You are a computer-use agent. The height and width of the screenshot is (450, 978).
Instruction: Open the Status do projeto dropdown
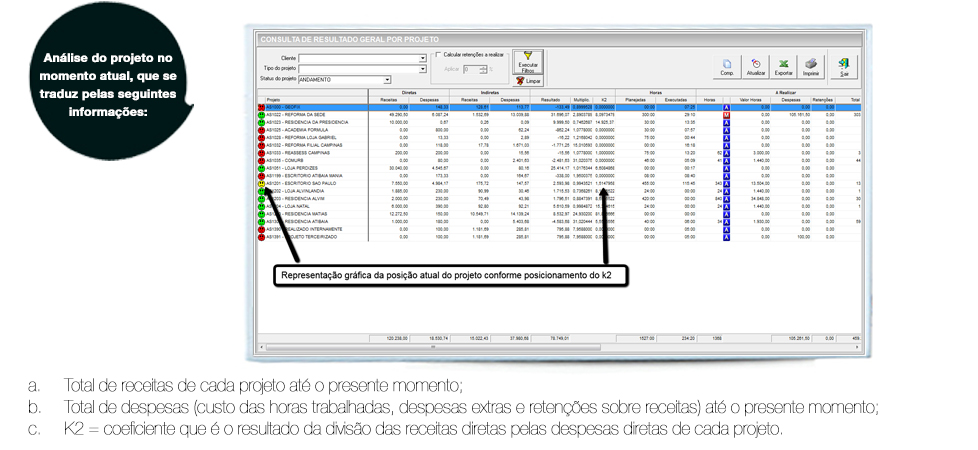387,80
